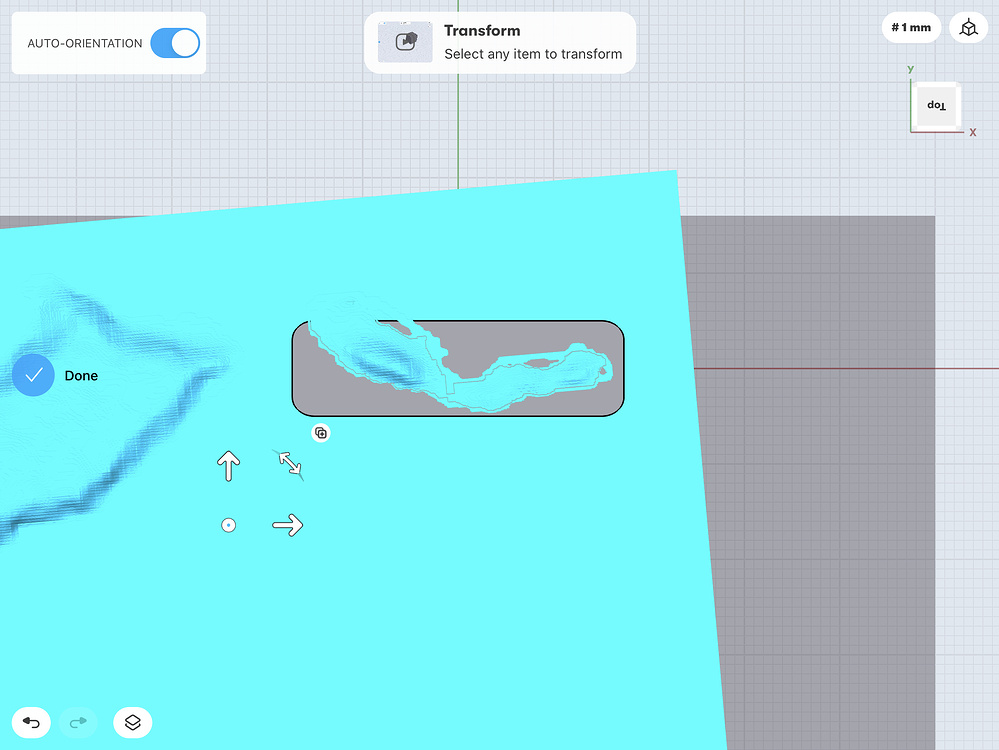Select the upward move arrow handle
999x750 pixels.
[228, 466]
